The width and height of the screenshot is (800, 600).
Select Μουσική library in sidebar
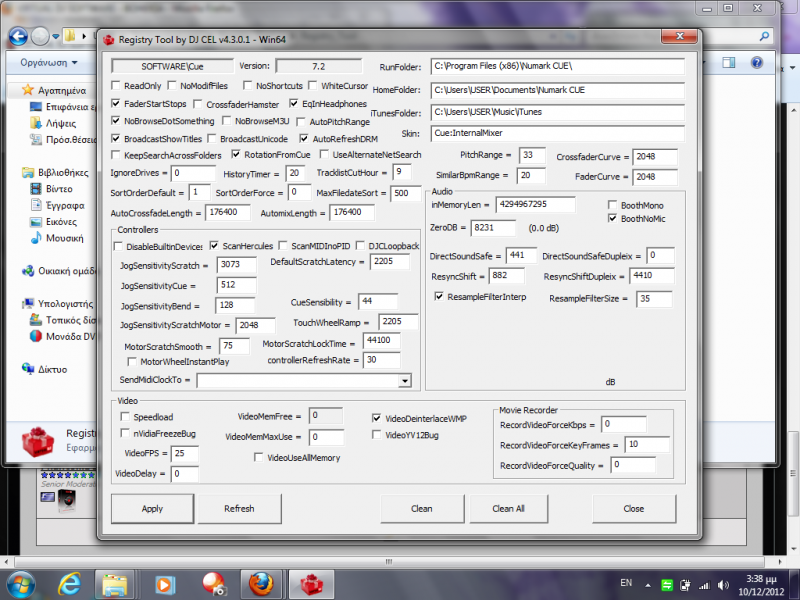pos(65,238)
